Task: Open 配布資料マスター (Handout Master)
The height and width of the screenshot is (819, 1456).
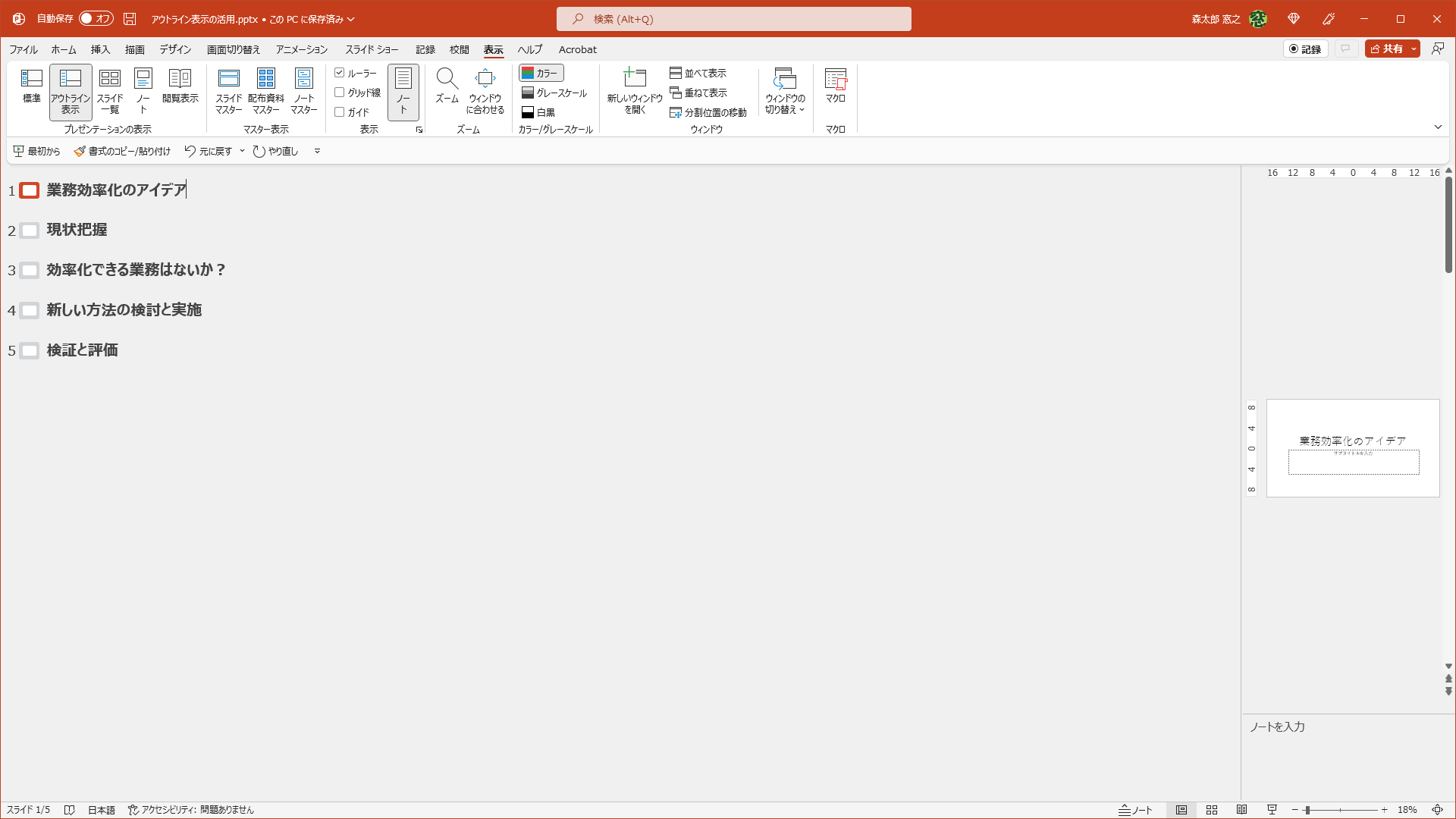Action: click(266, 79)
